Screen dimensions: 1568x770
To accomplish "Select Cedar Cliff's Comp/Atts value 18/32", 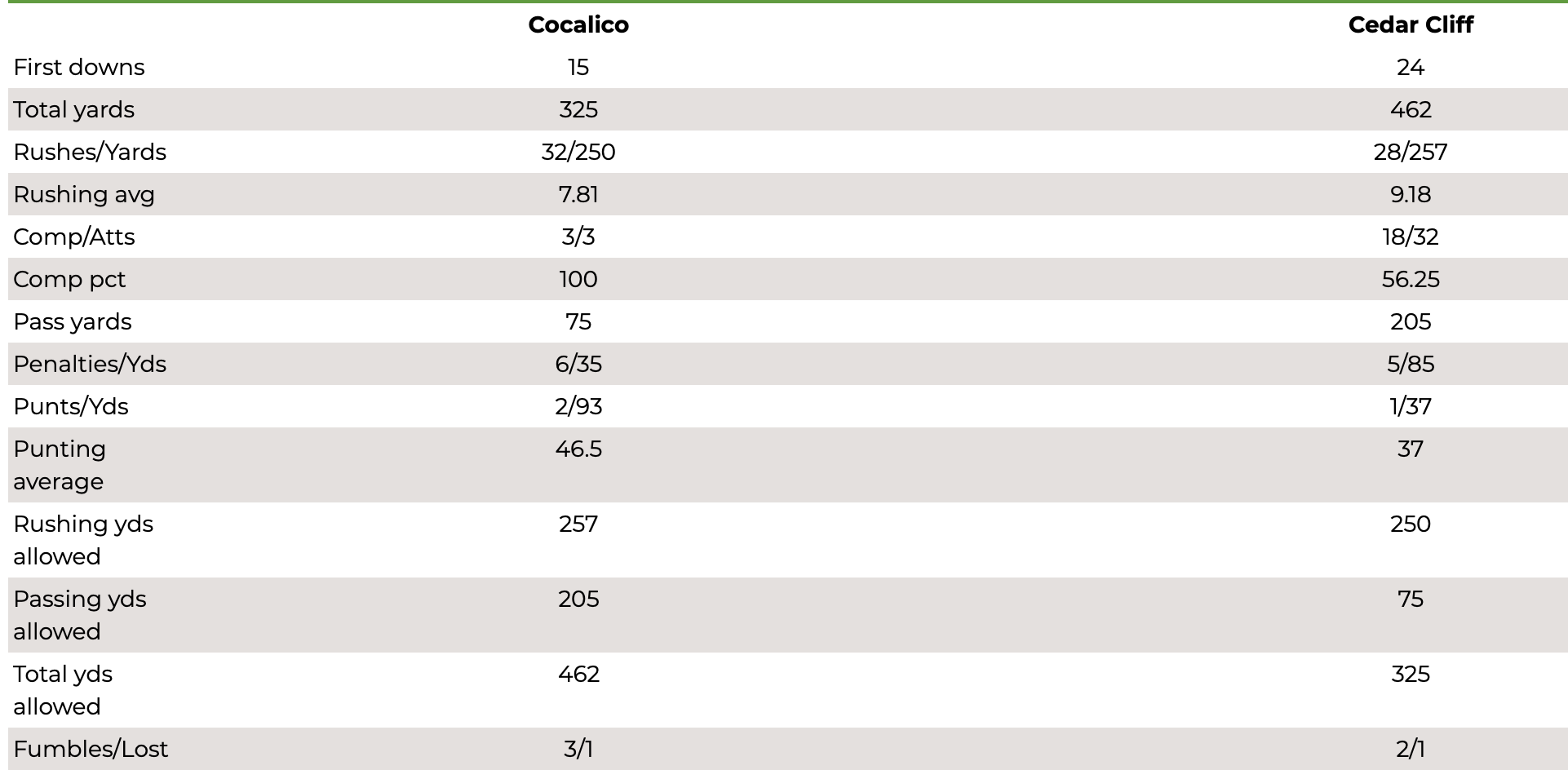I will (1411, 237).
